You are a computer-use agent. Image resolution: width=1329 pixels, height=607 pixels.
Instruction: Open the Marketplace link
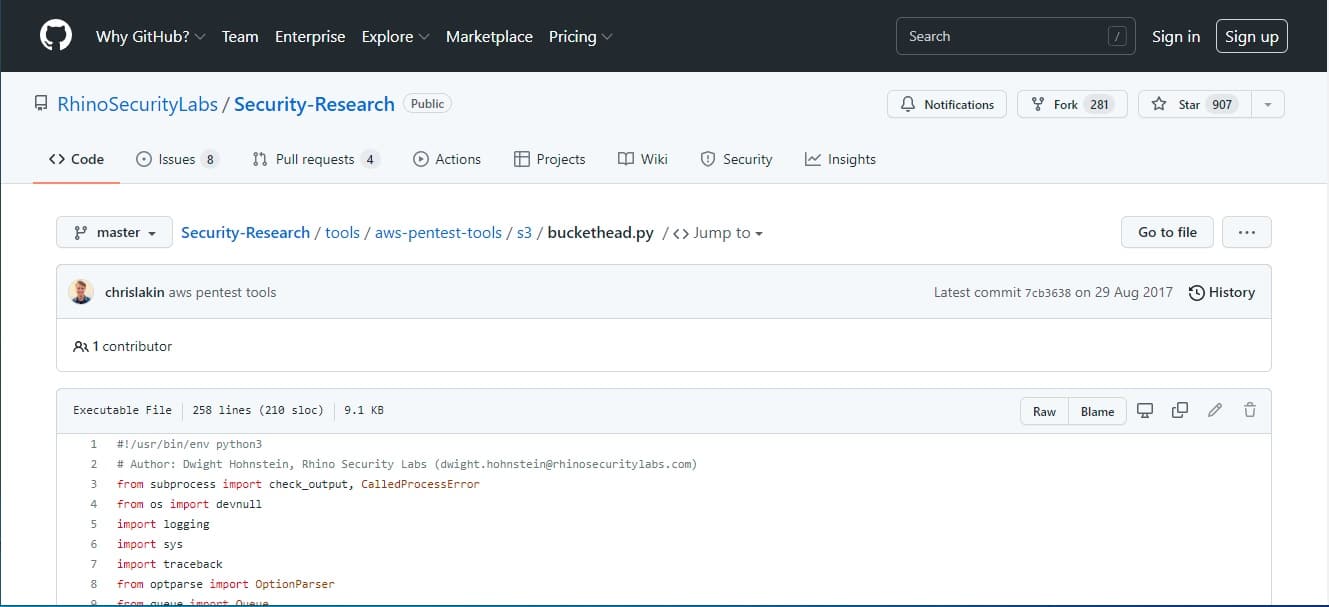[489, 36]
